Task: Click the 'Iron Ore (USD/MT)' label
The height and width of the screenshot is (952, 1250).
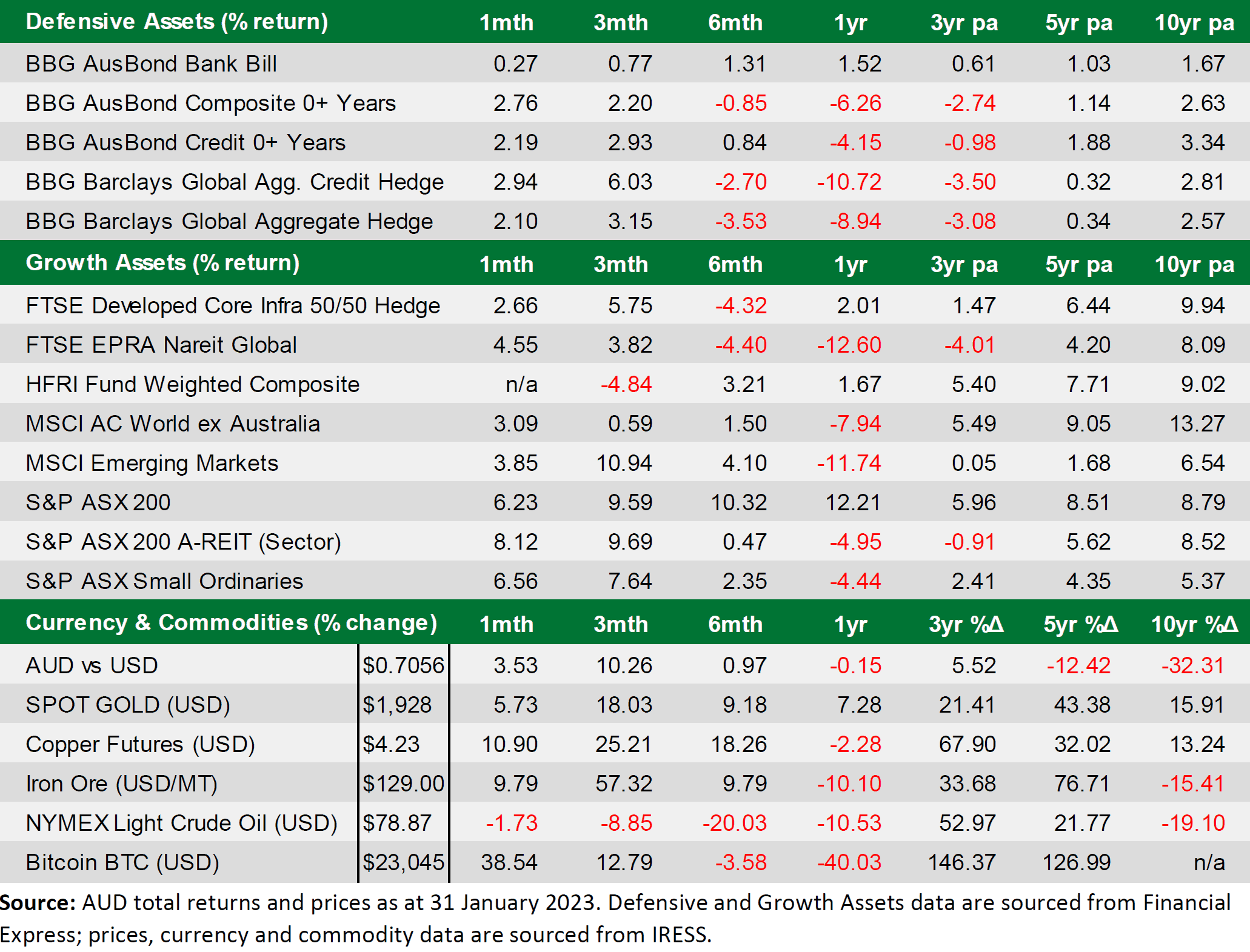Action: (121, 784)
